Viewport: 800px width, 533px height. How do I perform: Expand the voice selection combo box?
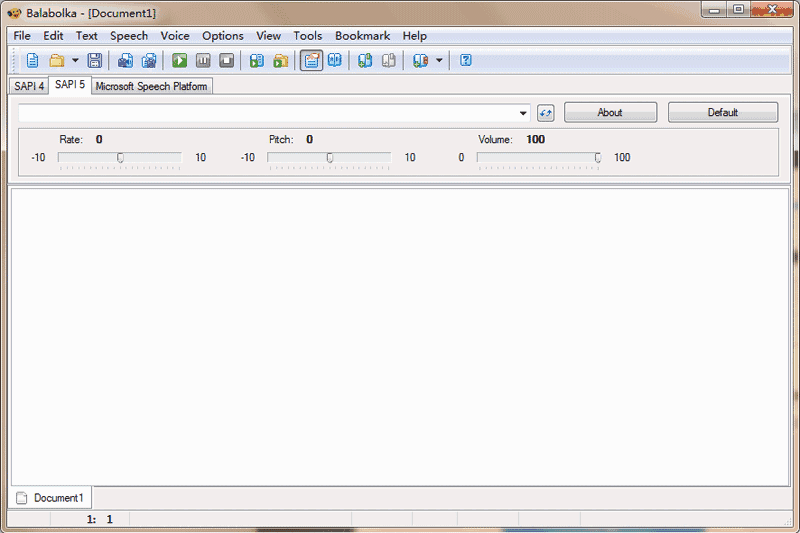click(x=524, y=113)
